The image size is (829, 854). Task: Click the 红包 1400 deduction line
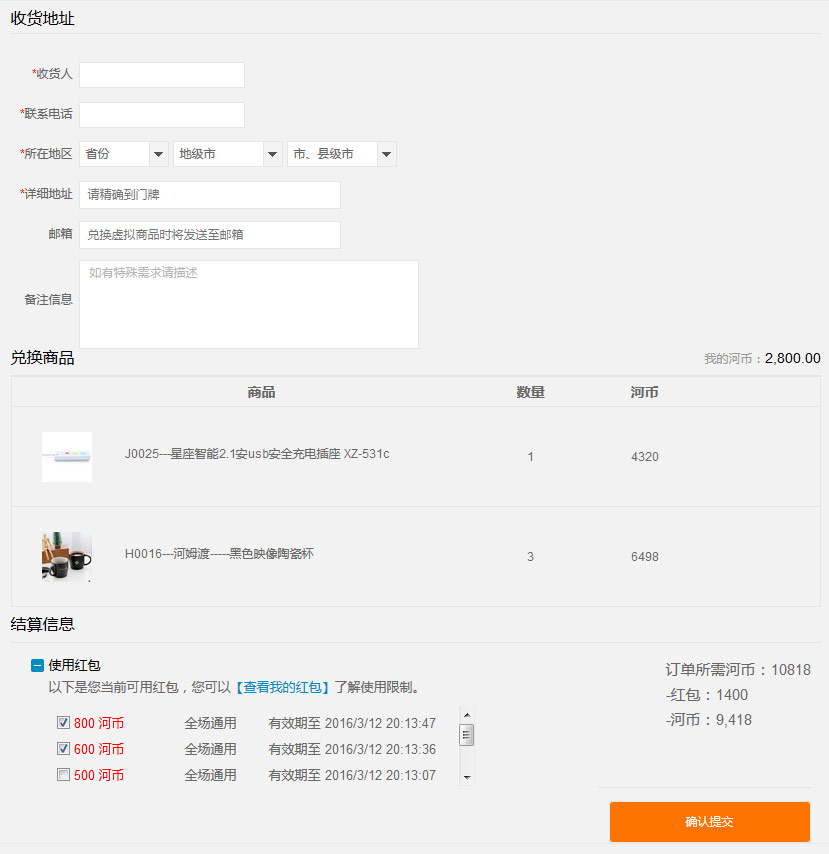tap(707, 695)
